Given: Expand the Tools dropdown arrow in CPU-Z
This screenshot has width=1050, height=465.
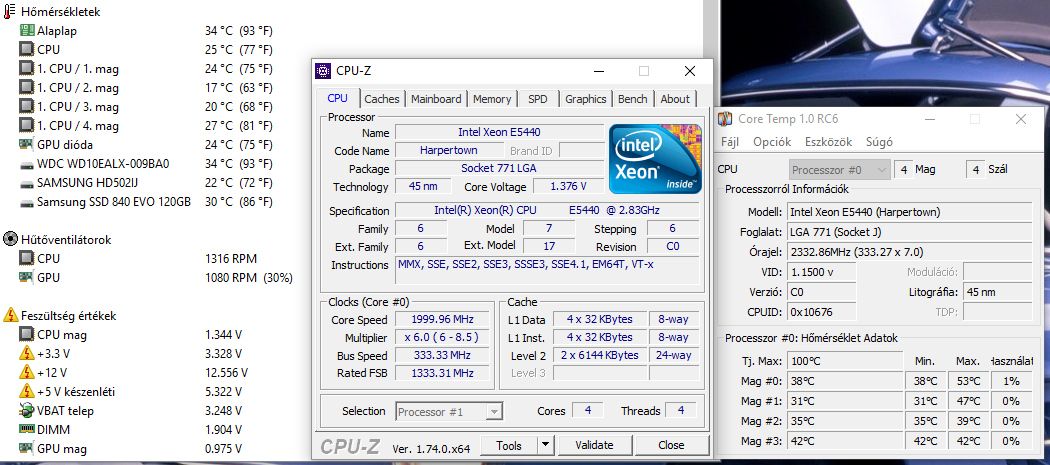Looking at the screenshot, I should click(546, 445).
